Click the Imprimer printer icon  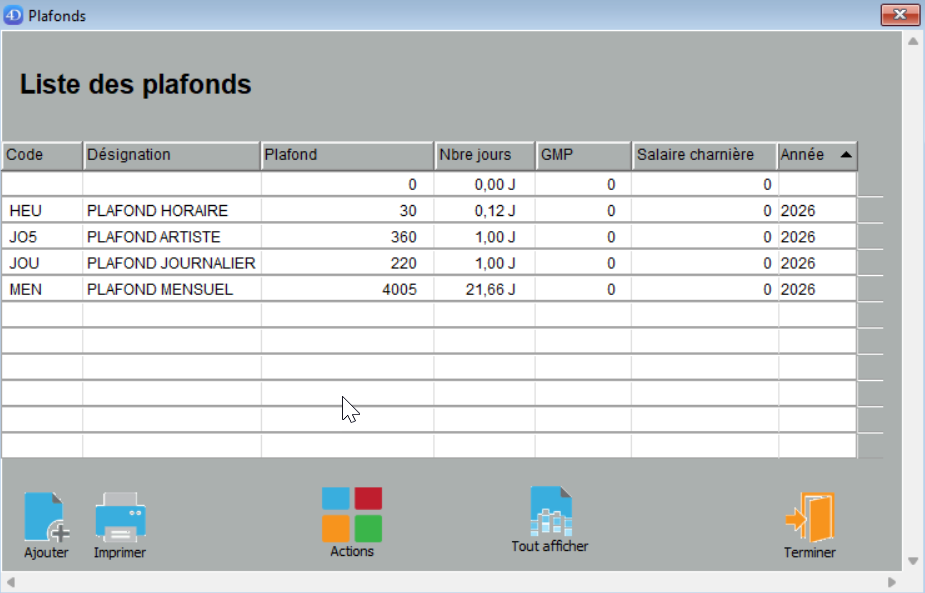(x=120, y=517)
